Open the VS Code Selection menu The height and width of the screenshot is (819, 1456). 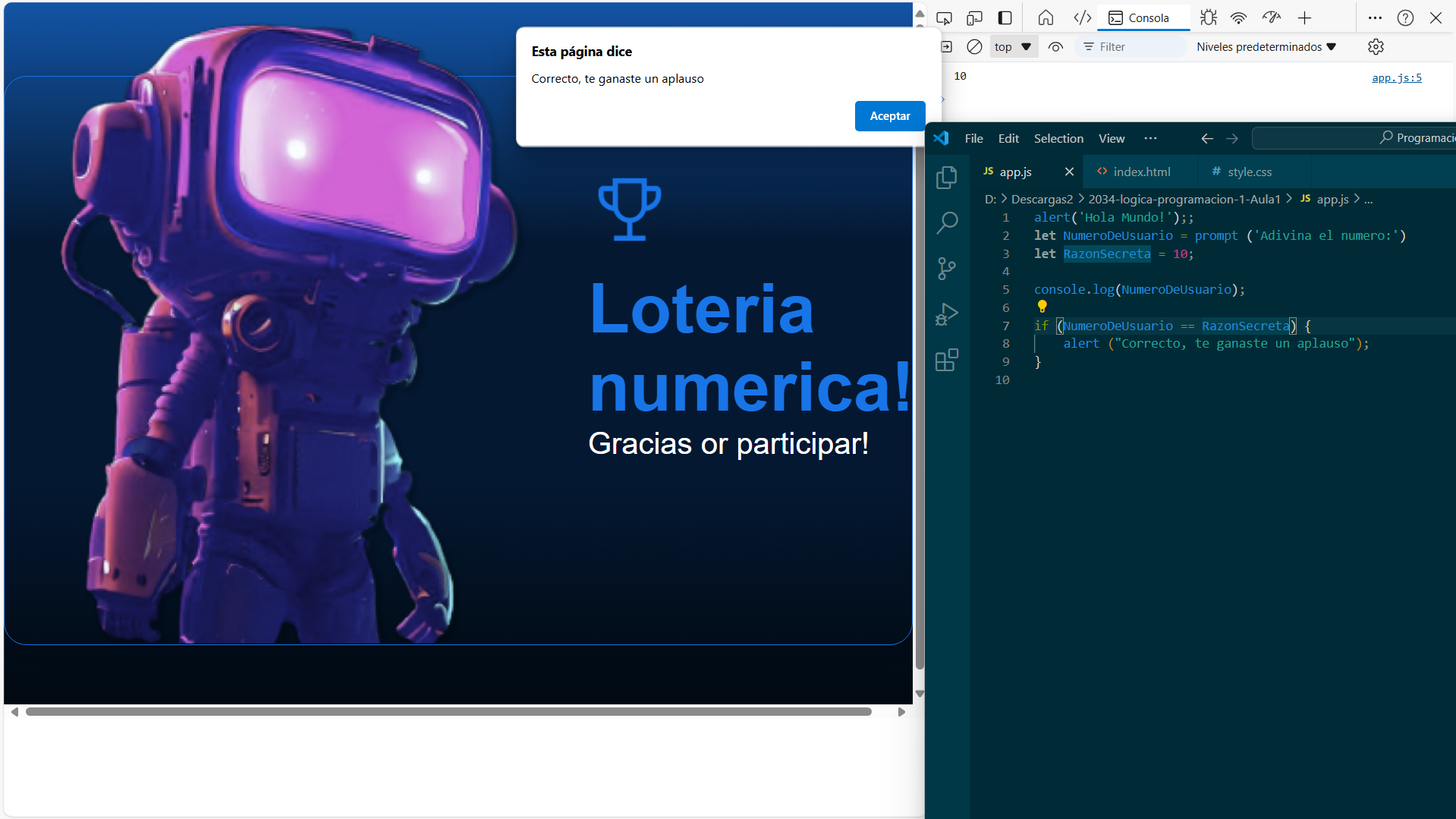tap(1058, 138)
